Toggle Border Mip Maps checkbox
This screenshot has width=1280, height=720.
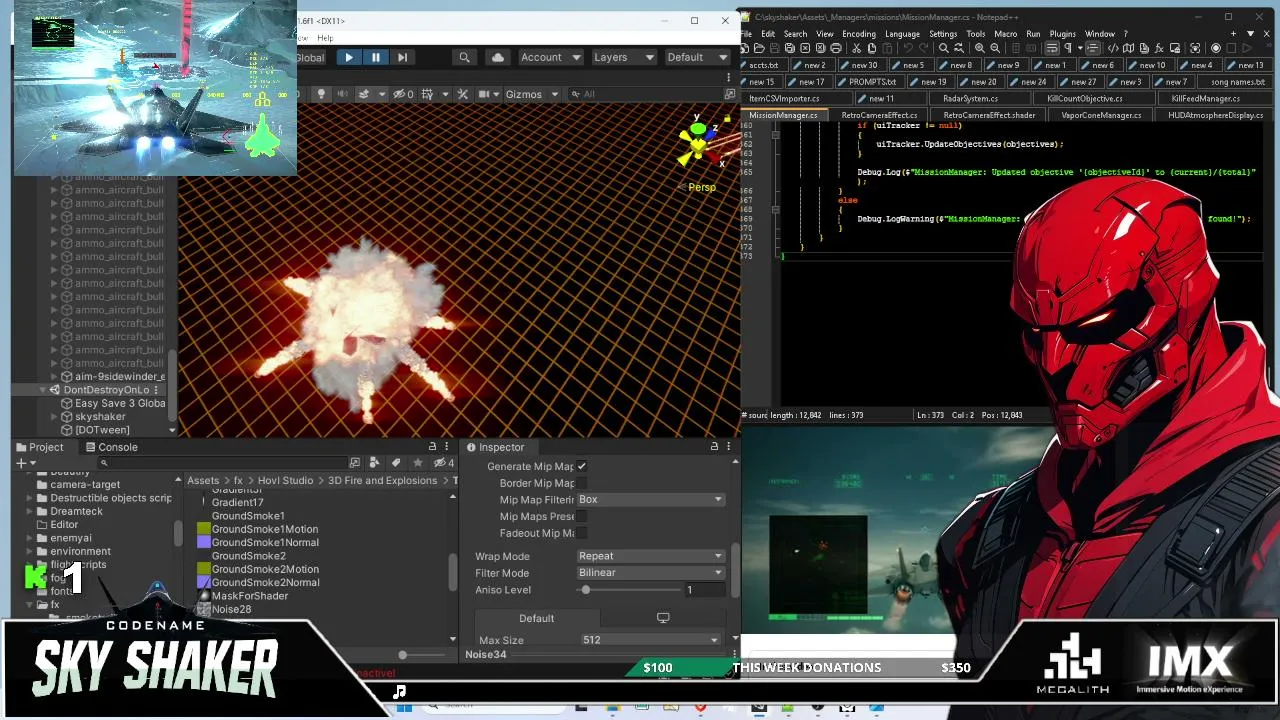pyautogui.click(x=581, y=483)
